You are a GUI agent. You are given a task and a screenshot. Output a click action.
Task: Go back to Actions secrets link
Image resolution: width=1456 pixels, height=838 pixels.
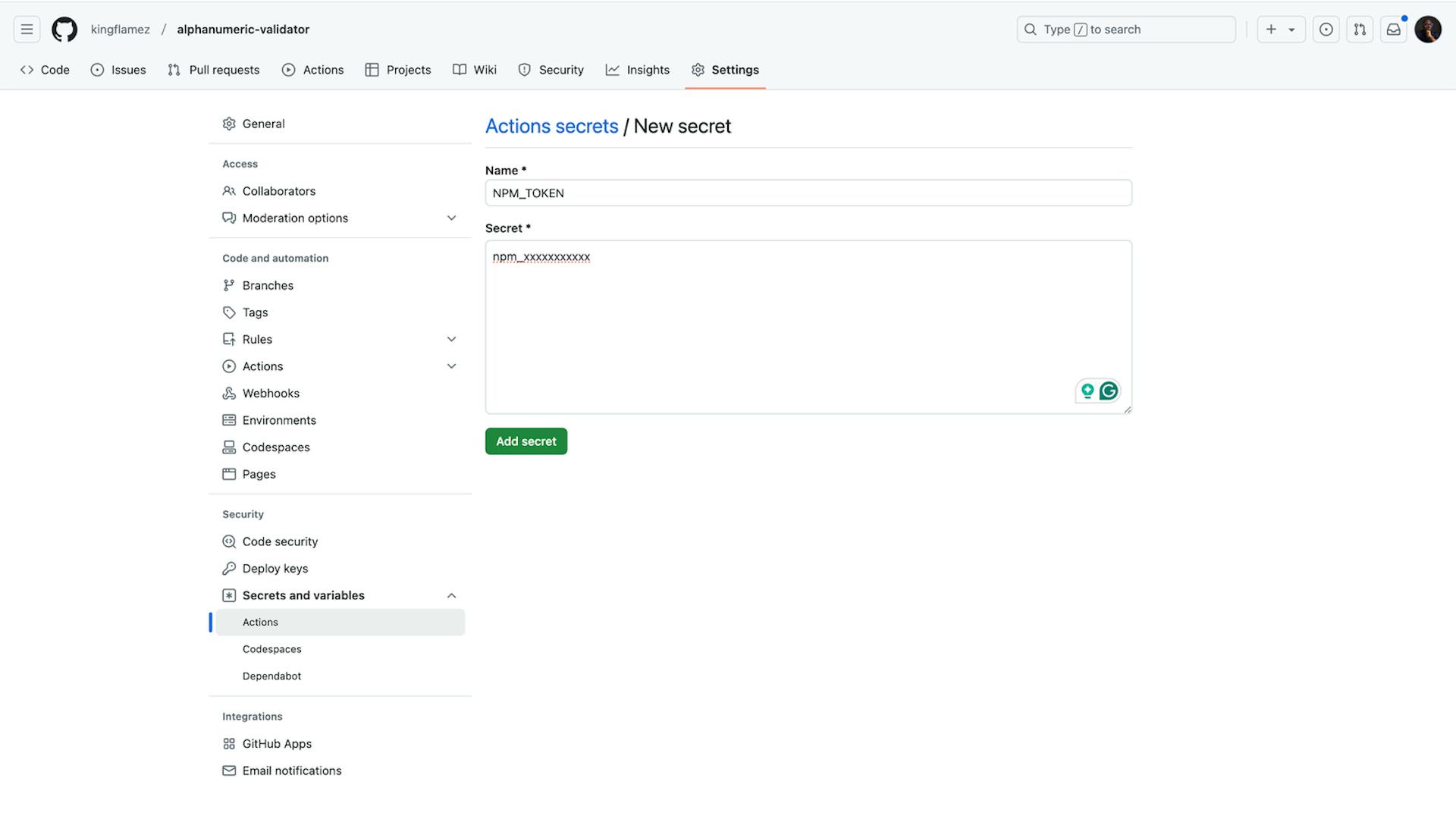551,126
